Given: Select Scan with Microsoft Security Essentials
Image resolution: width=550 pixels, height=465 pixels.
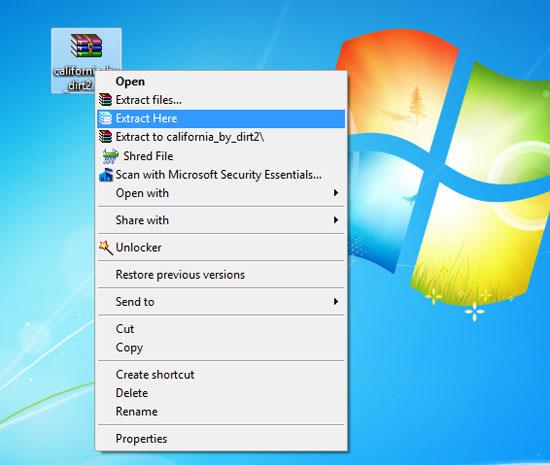Looking at the screenshot, I should point(221,175).
